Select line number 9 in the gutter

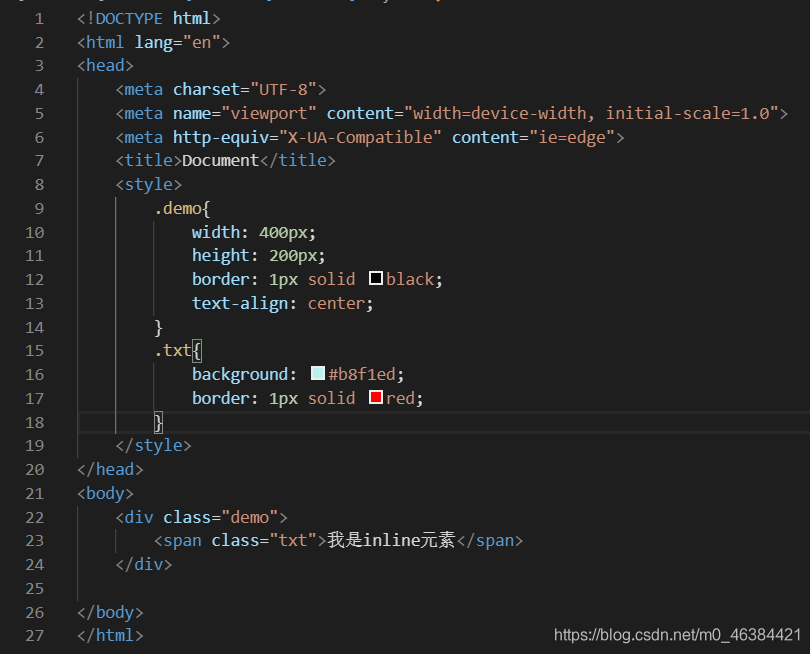[x=38, y=208]
